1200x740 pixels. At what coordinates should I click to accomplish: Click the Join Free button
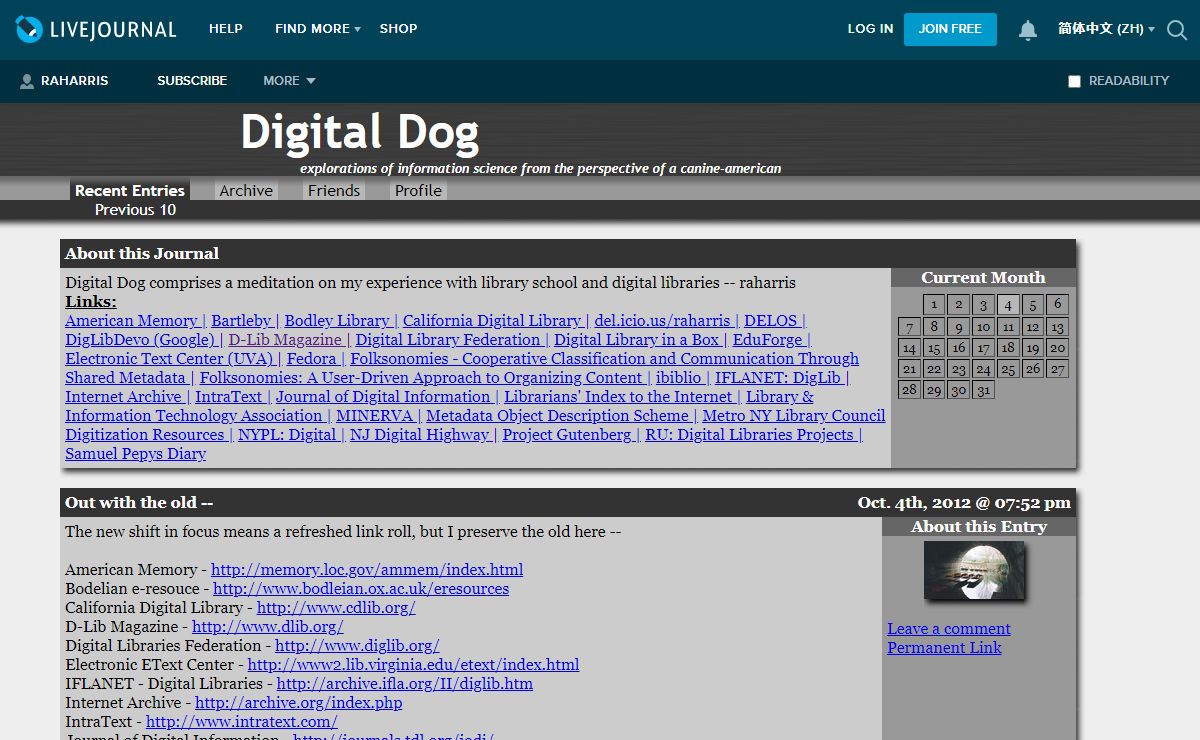pyautogui.click(x=950, y=29)
